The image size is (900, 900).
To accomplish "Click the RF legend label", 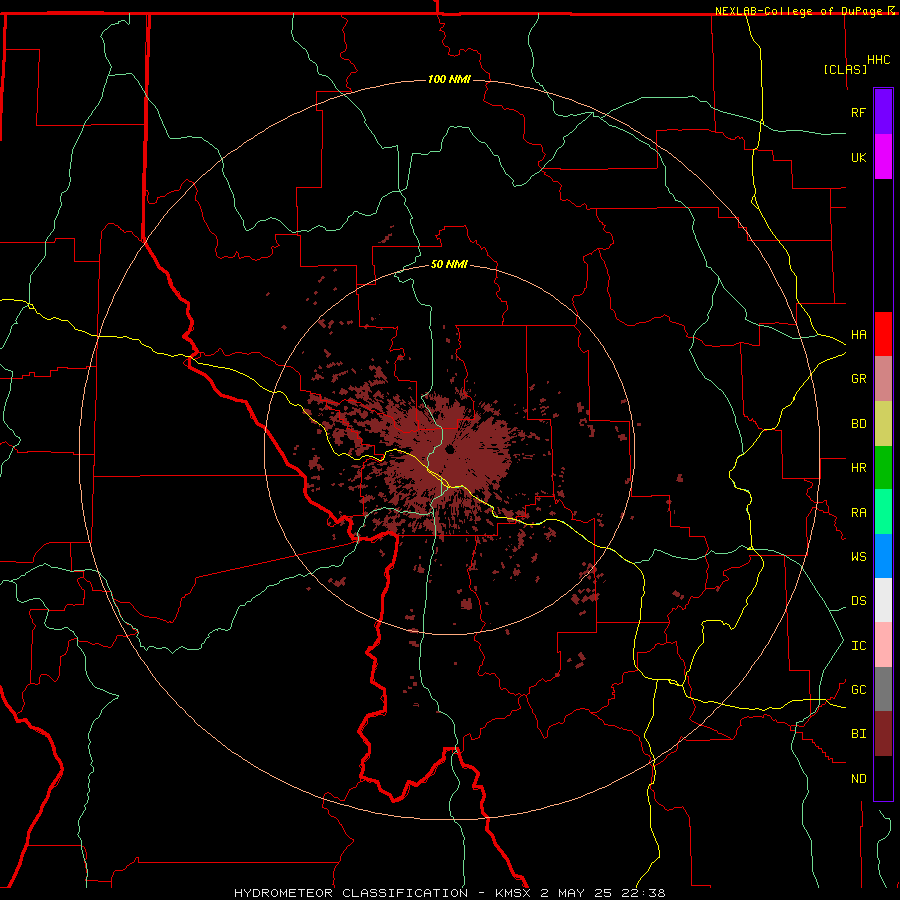I will (x=858, y=112).
